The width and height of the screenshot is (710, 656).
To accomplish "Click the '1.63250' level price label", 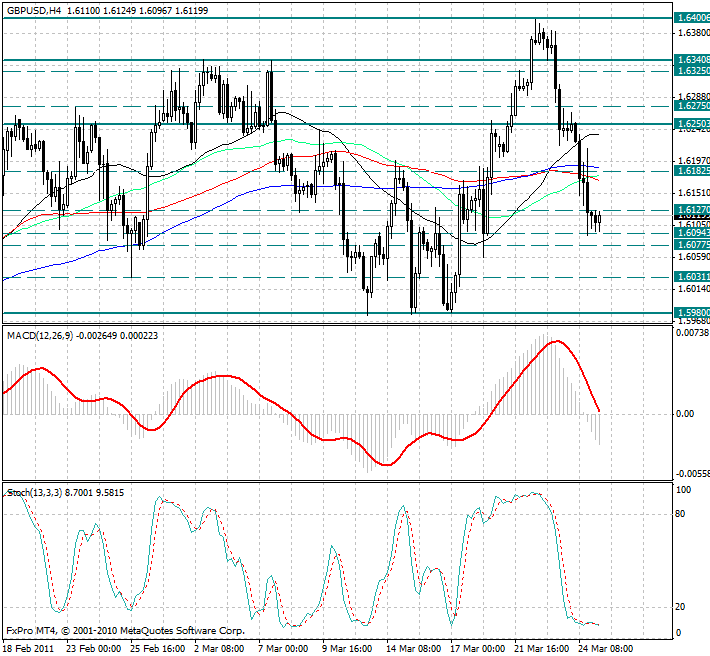I will pos(692,71).
